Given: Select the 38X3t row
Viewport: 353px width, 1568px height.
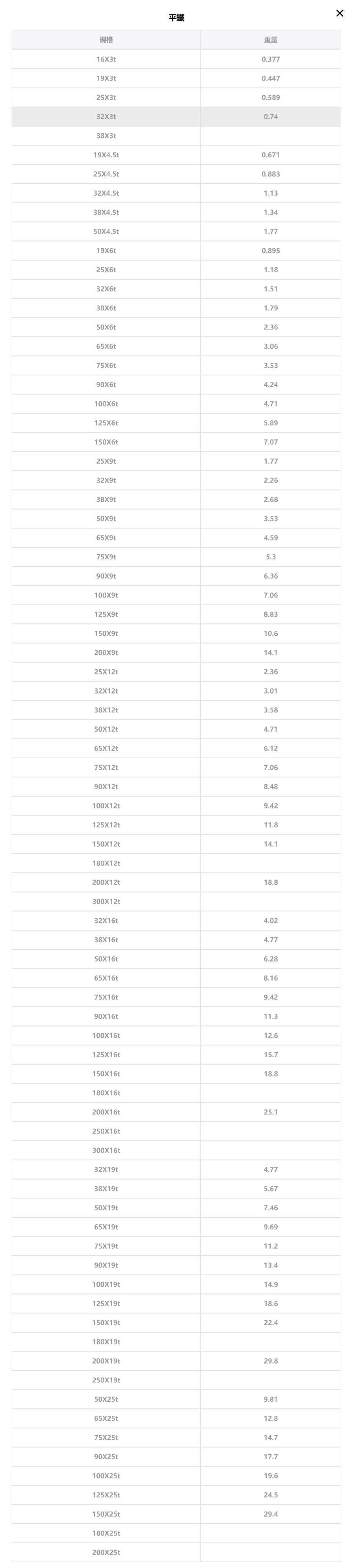Looking at the screenshot, I should coord(176,136).
